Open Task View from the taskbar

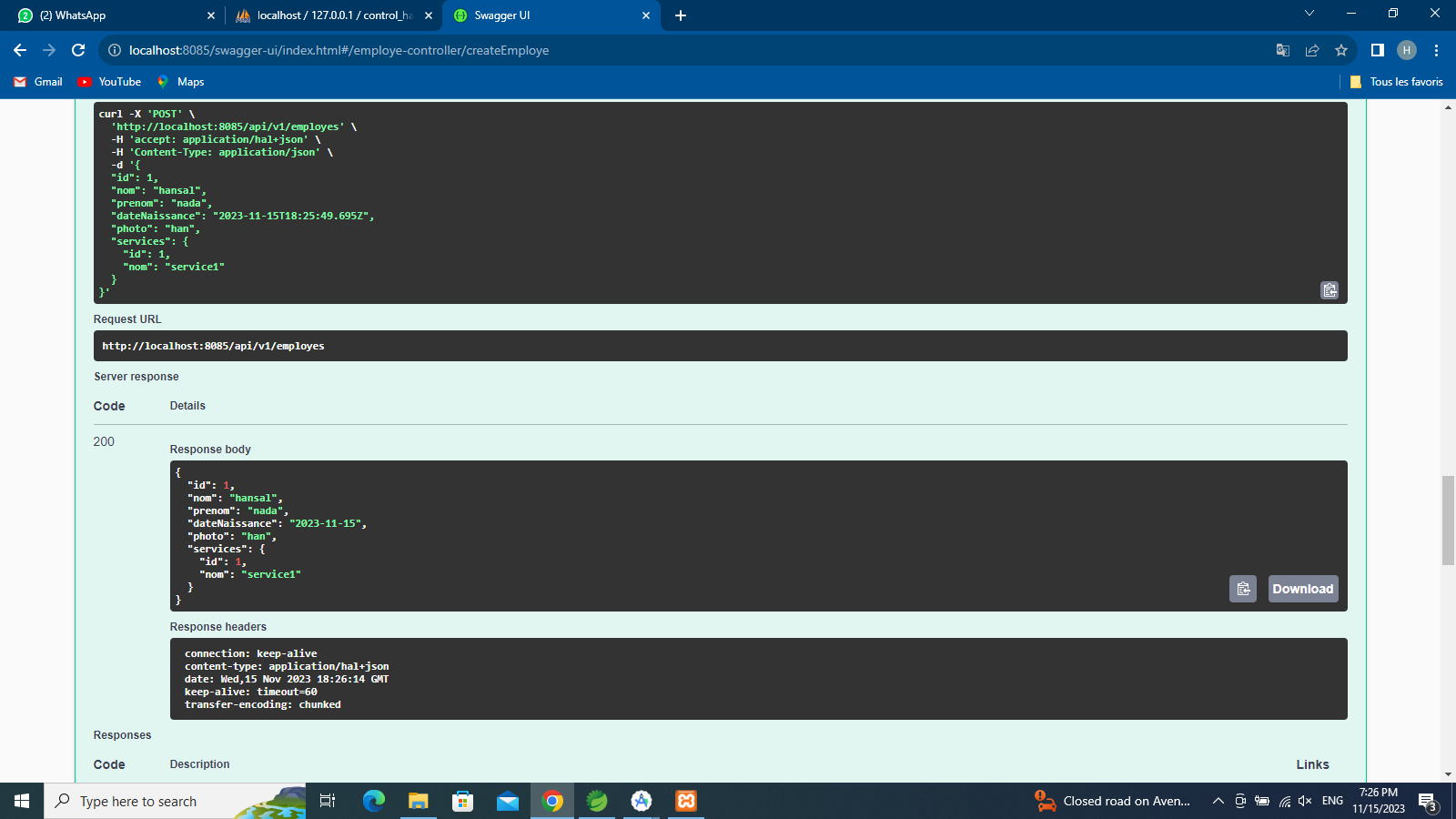pos(327,801)
